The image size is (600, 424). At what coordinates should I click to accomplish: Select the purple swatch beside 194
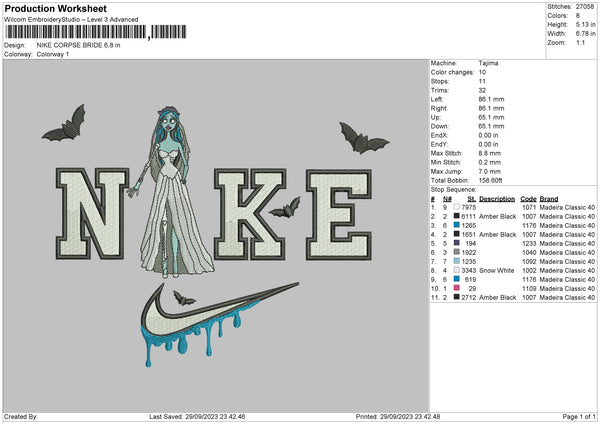click(457, 243)
